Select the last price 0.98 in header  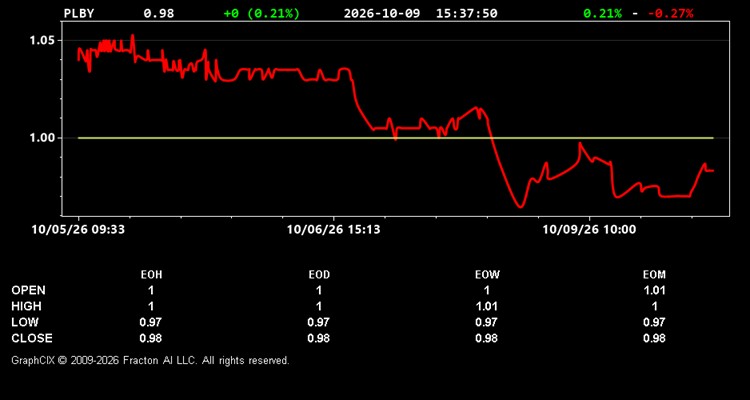pos(159,13)
